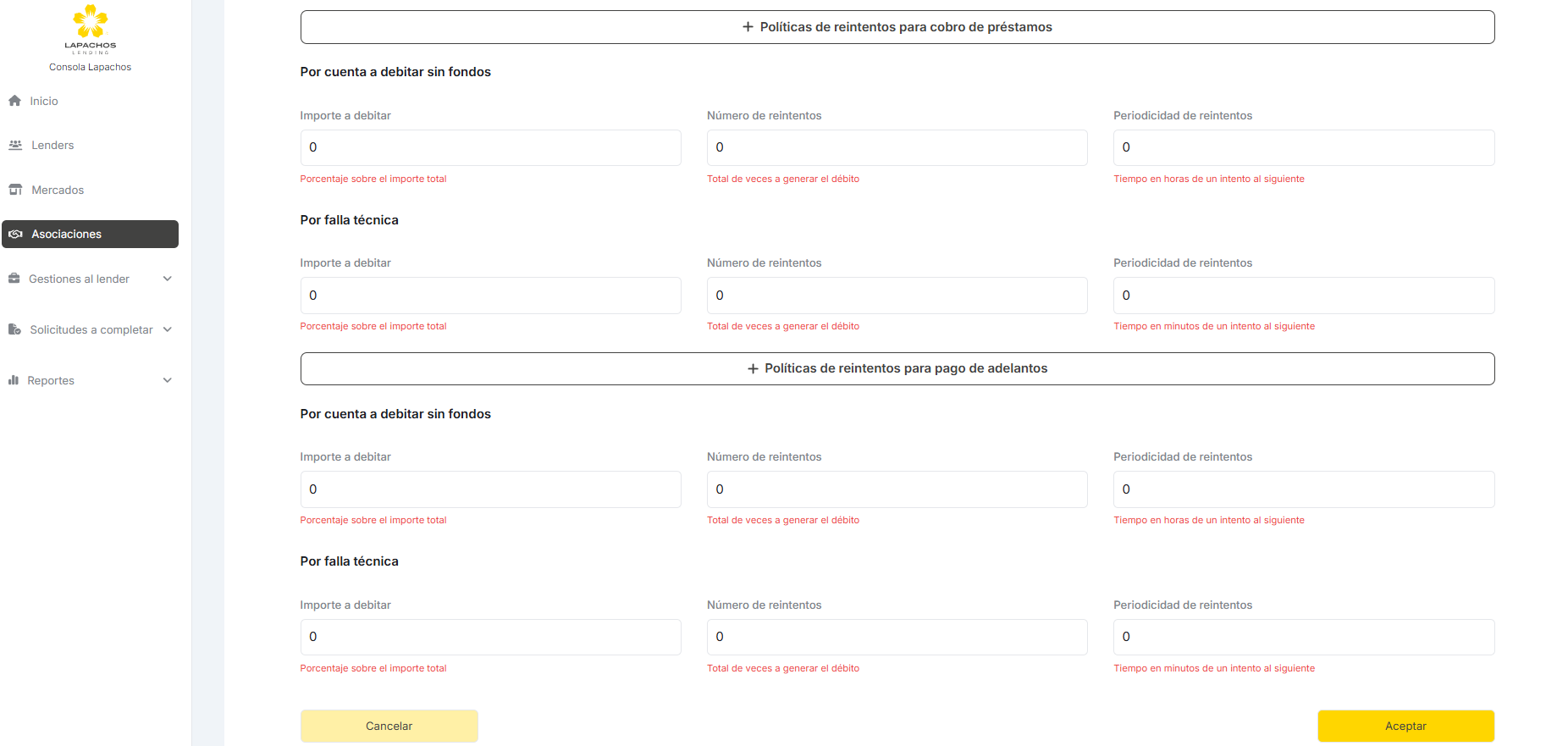Go to the Mercados section
1568x746 pixels.
[x=58, y=190]
